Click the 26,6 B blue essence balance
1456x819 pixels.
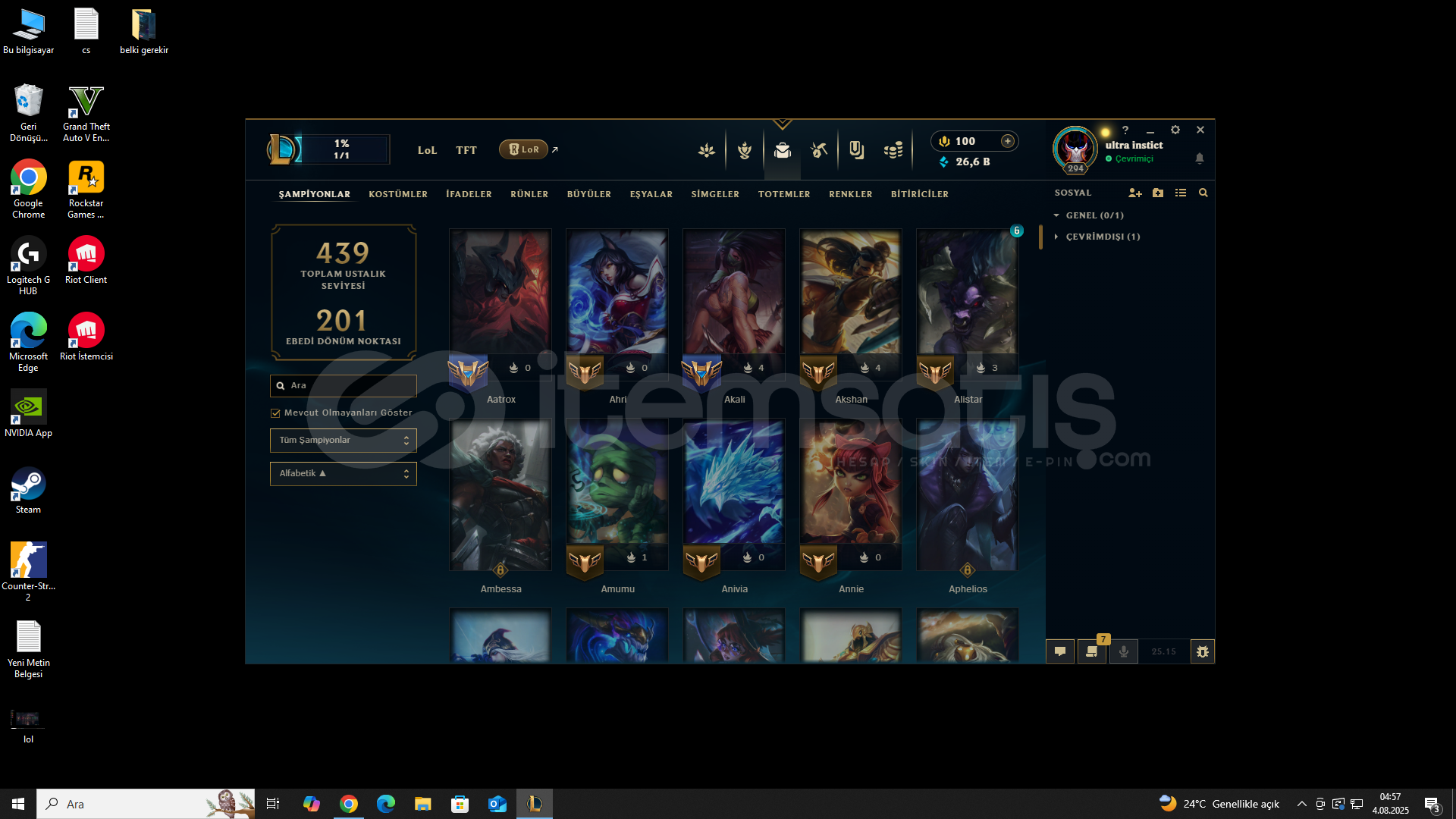(x=965, y=162)
